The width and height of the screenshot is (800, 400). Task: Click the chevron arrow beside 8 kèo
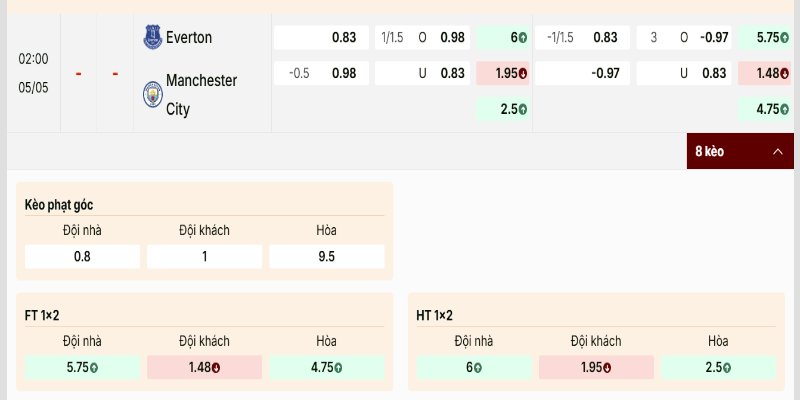(778, 152)
